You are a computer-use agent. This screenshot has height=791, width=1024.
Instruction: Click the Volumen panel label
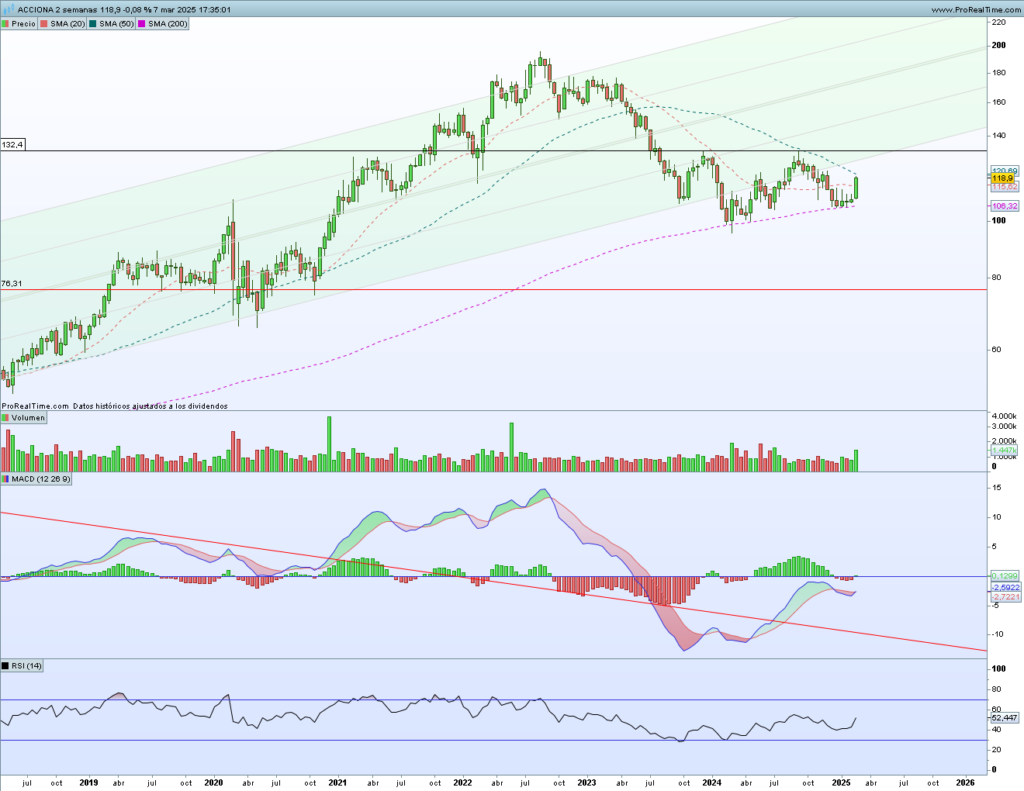click(24, 417)
